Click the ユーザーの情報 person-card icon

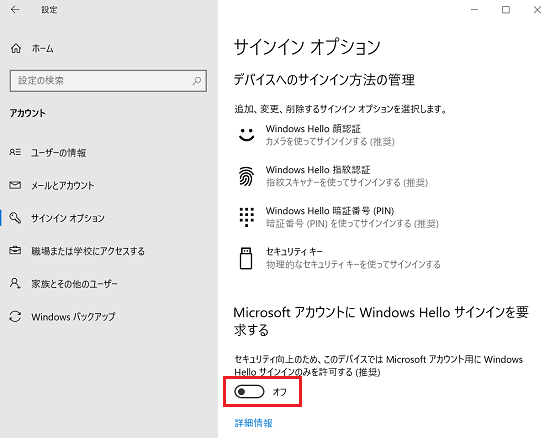click(x=15, y=152)
